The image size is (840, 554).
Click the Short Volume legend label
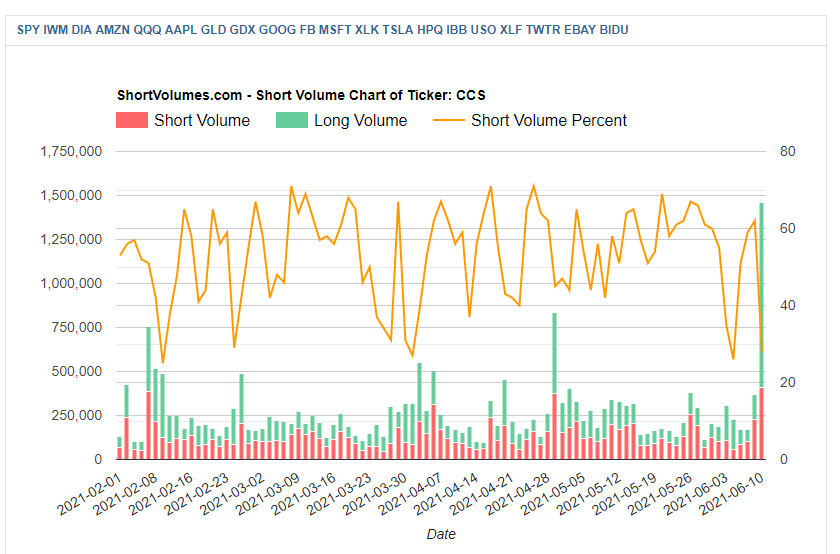point(202,121)
